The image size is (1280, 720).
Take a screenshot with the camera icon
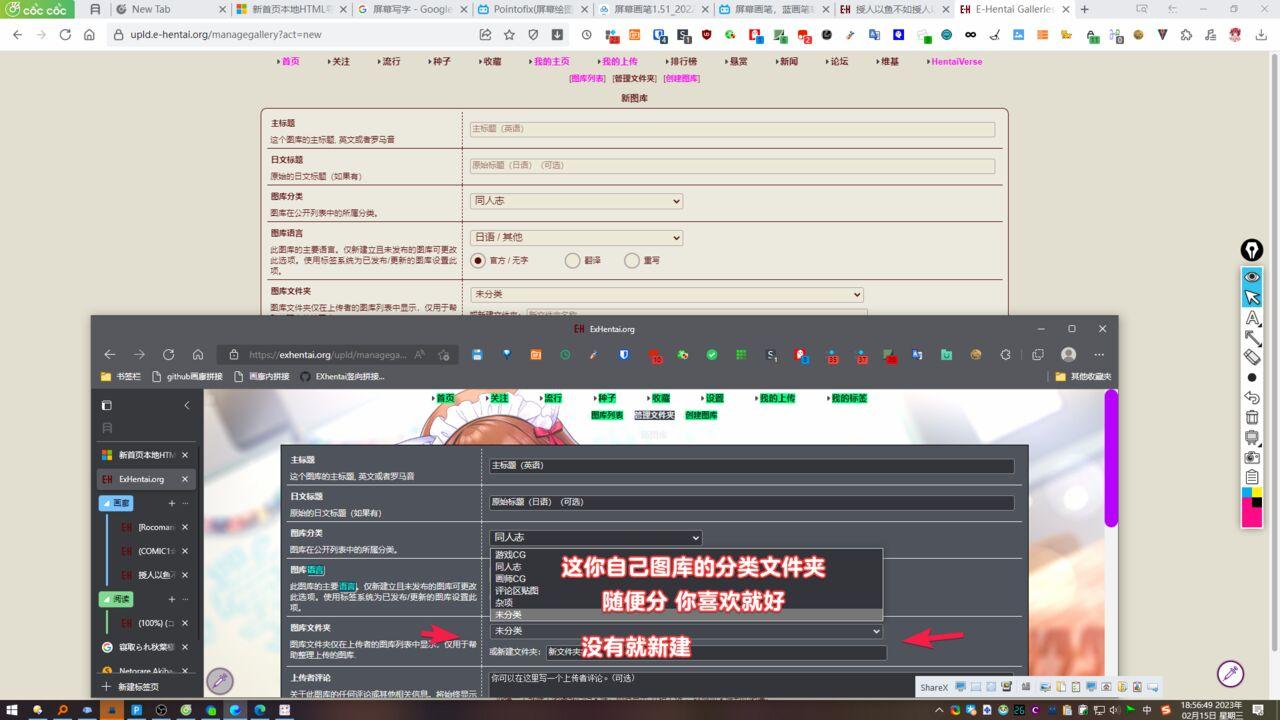tap(1251, 457)
